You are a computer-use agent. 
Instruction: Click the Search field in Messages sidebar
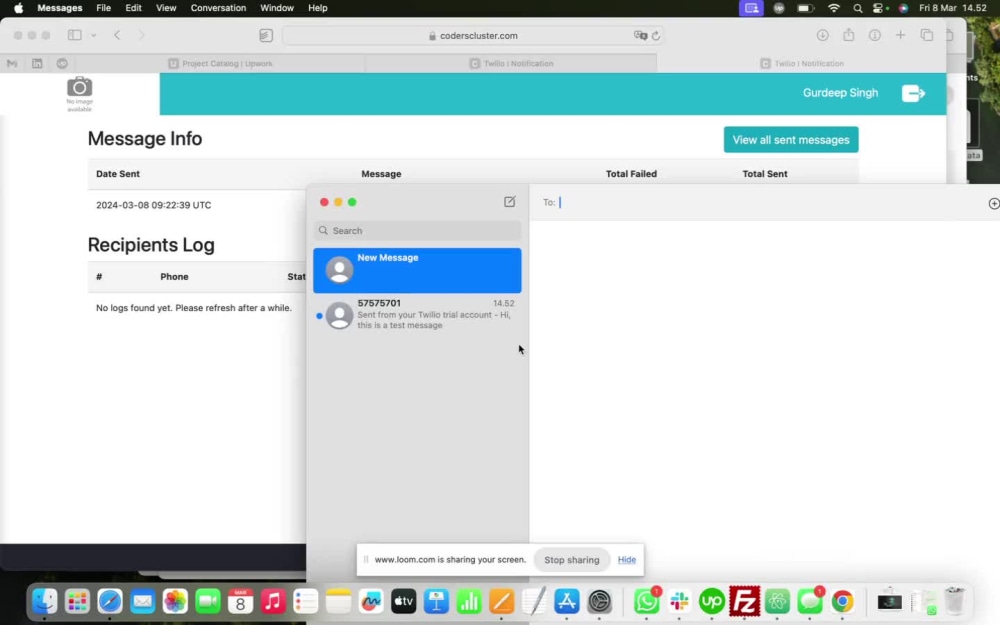coord(417,230)
